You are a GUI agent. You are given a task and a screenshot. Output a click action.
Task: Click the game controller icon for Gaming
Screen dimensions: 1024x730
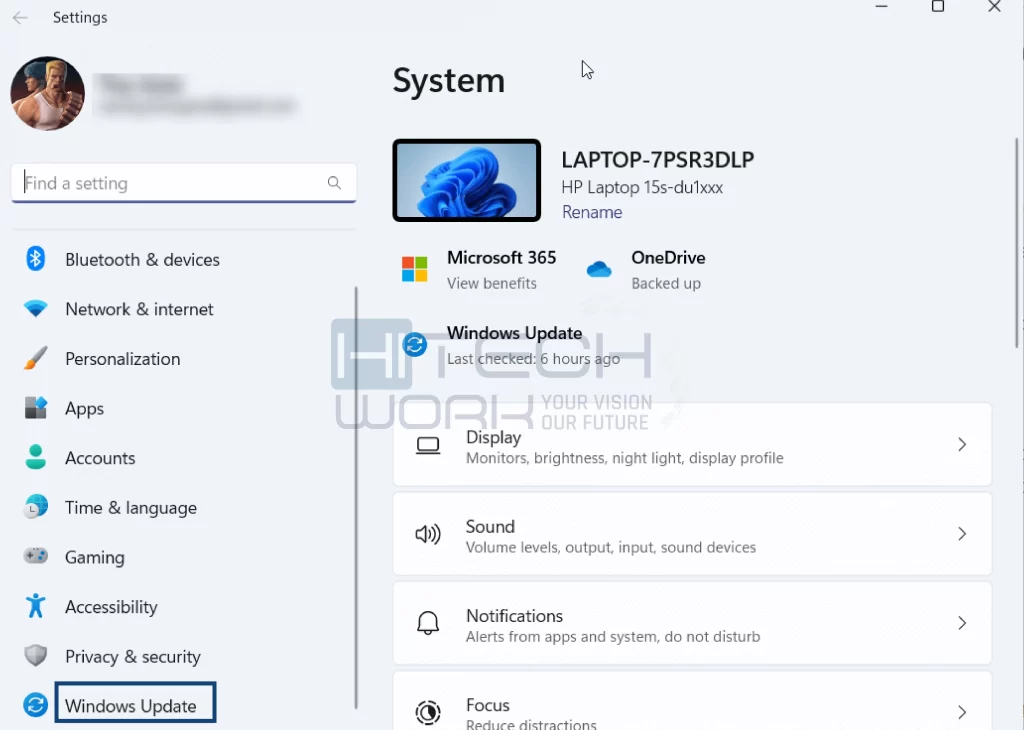click(x=35, y=556)
